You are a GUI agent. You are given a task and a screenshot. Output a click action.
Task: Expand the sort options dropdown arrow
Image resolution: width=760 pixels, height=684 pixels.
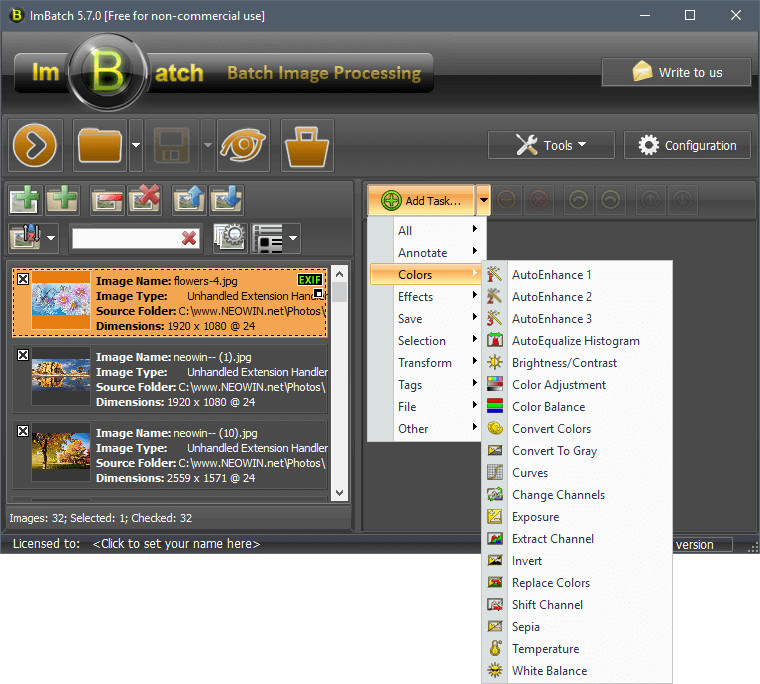point(51,238)
